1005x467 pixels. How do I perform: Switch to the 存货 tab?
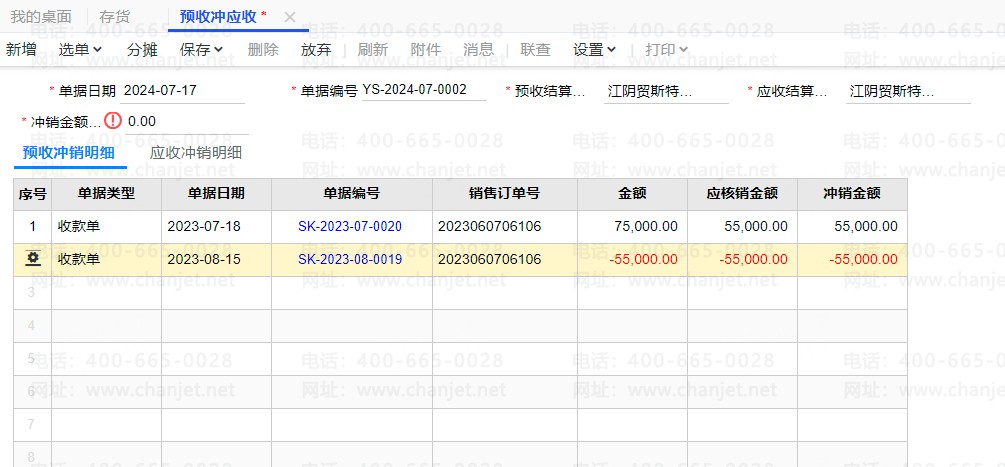pyautogui.click(x=115, y=17)
